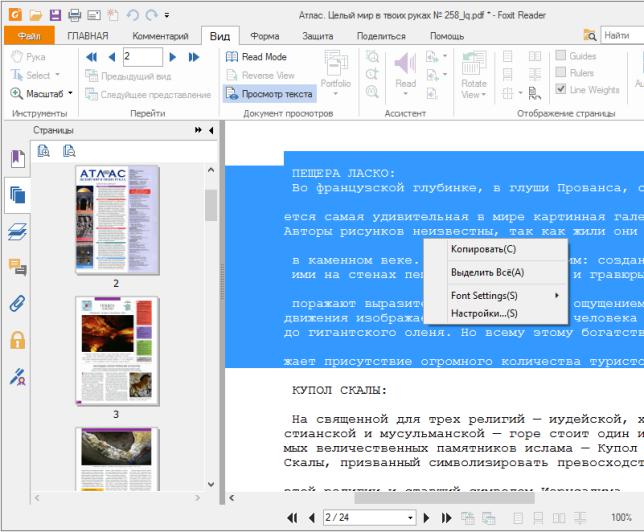Go to first page in status bar

click(x=292, y=518)
